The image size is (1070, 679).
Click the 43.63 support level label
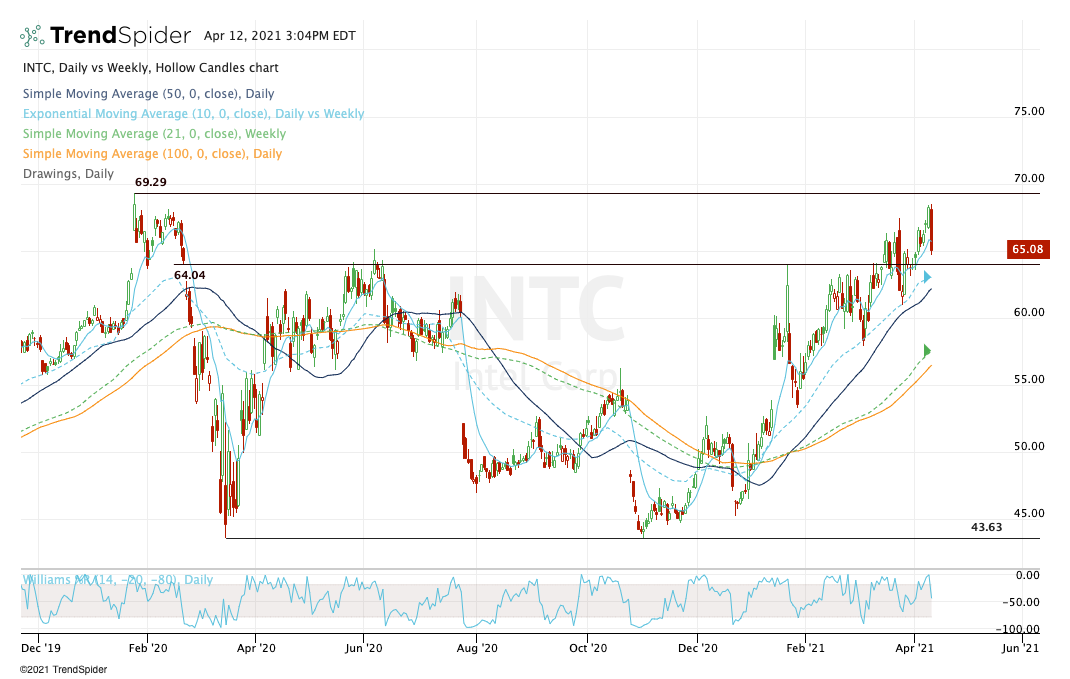point(987,527)
